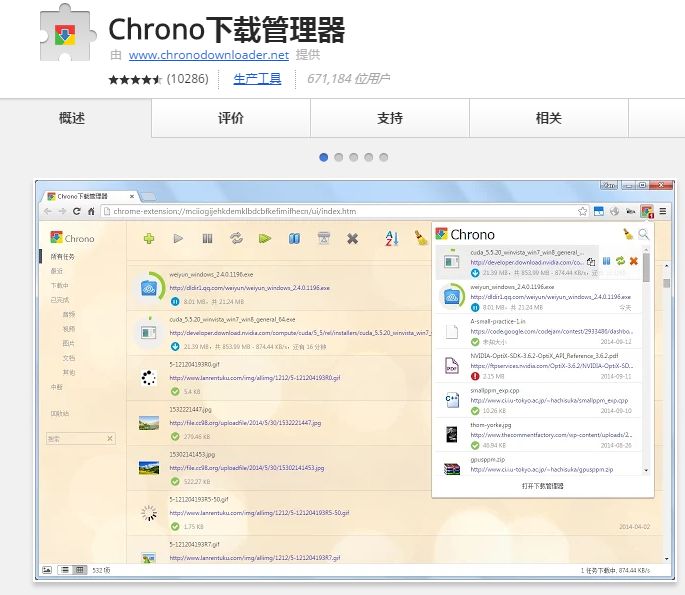The height and width of the screenshot is (595, 685).
Task: Click popup scrollbar down arrow
Action: point(646,470)
